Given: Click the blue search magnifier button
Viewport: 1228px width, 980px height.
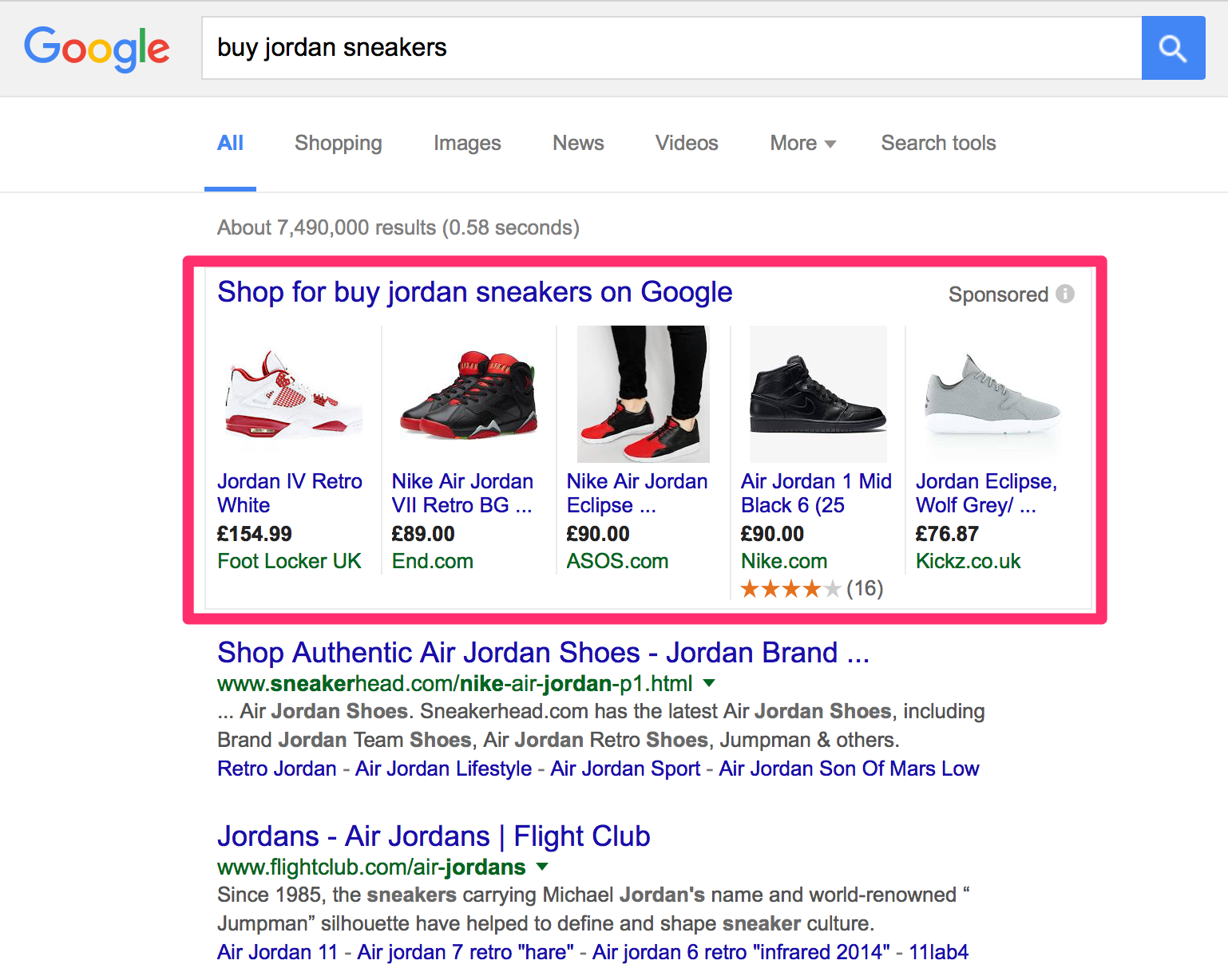Looking at the screenshot, I should [1173, 48].
